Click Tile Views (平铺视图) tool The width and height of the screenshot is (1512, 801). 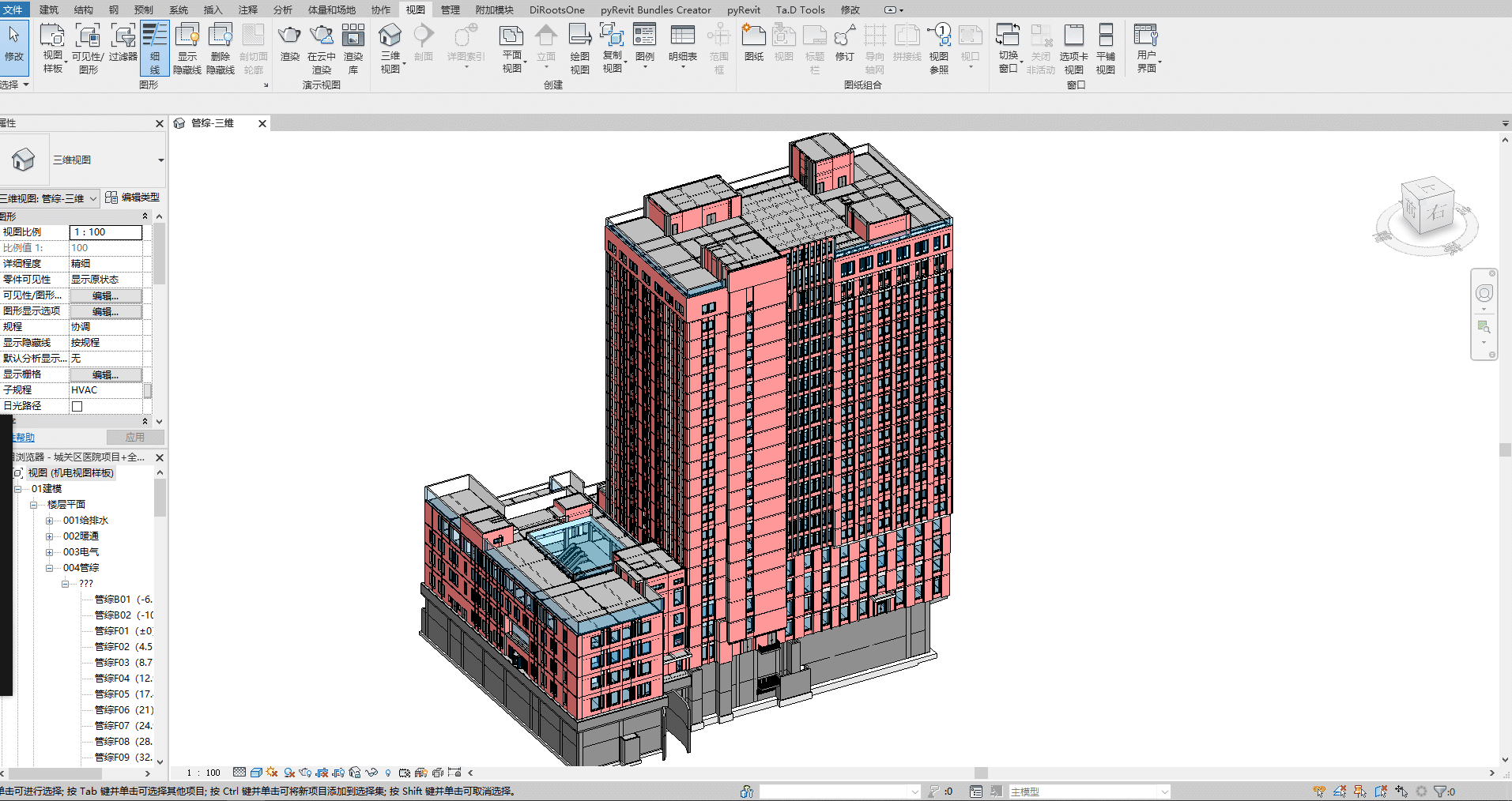click(1106, 49)
